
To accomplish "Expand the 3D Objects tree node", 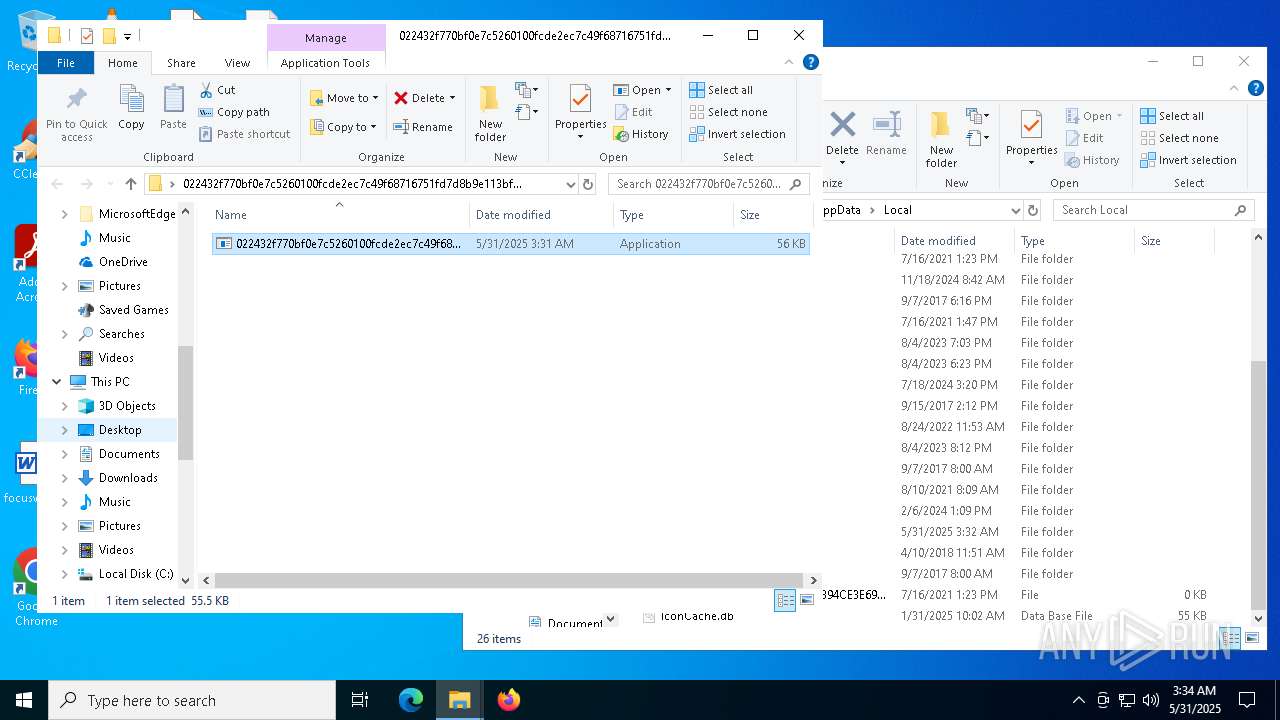I will coord(65,406).
